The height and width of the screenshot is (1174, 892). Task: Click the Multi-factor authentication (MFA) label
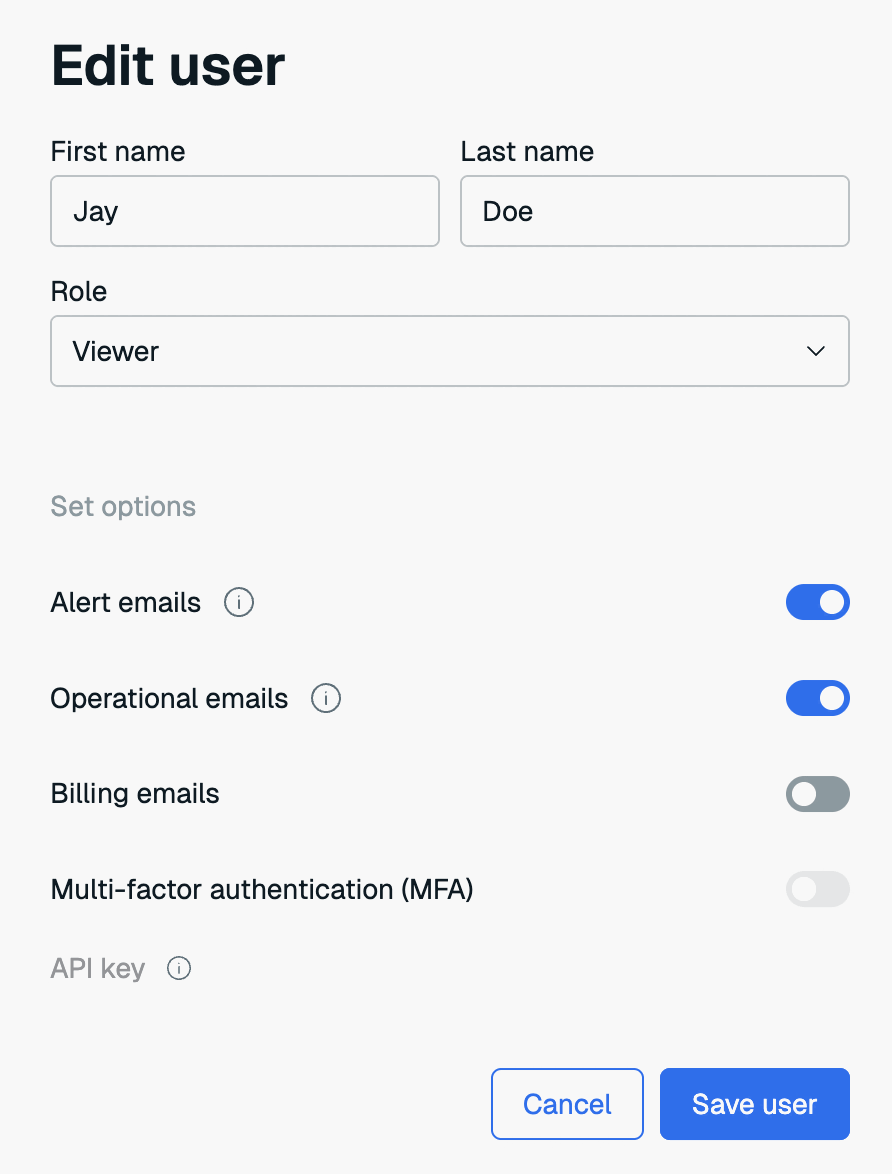coord(261,889)
